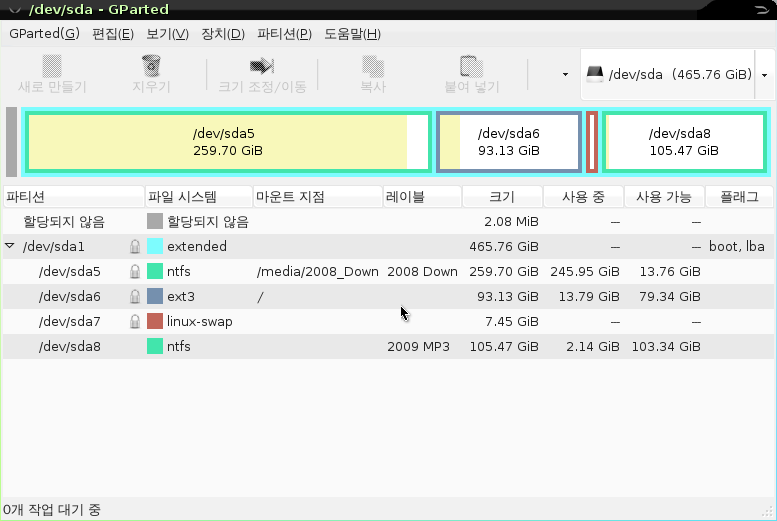The width and height of the screenshot is (777, 521).
Task: Click the 'boot, lba' flags cell
Action: click(x=737, y=246)
